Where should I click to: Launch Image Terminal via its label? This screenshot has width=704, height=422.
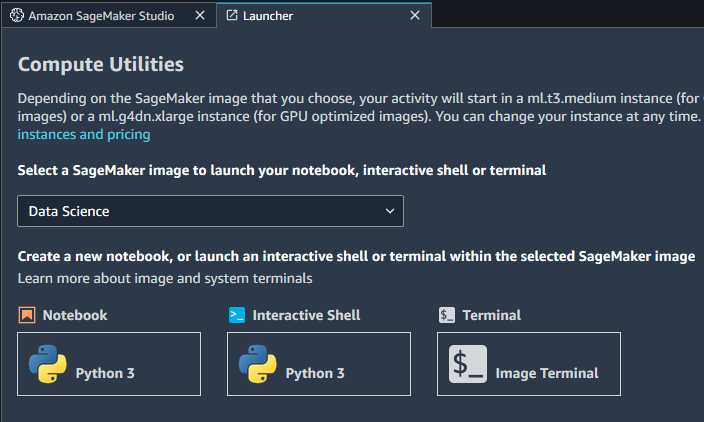pos(547,373)
